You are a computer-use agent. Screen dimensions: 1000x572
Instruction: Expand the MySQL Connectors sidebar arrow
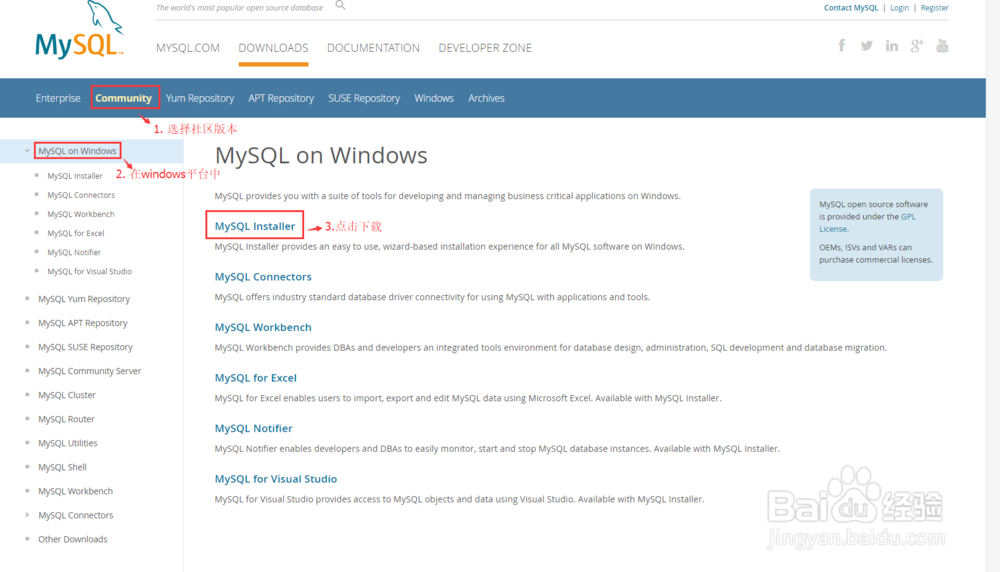[x=27, y=515]
